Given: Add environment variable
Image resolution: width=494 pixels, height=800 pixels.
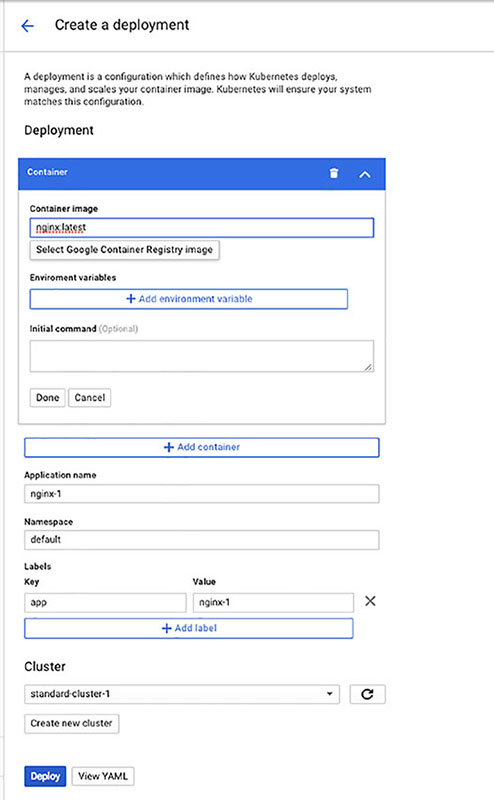Looking at the screenshot, I should tap(189, 299).
